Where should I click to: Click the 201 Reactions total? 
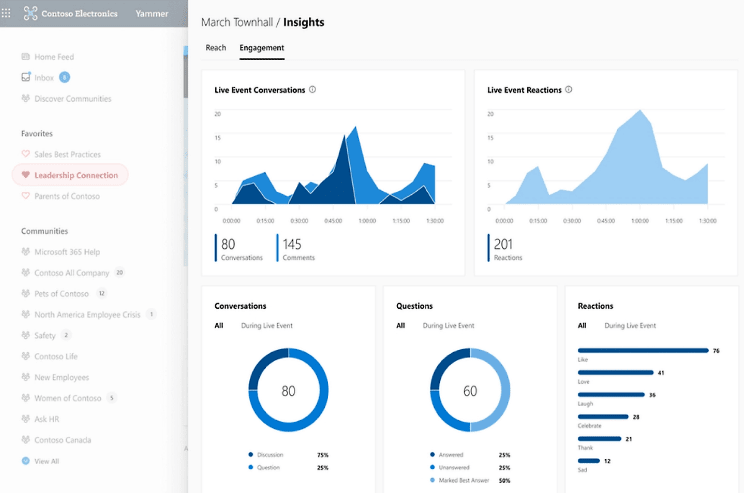click(505, 248)
